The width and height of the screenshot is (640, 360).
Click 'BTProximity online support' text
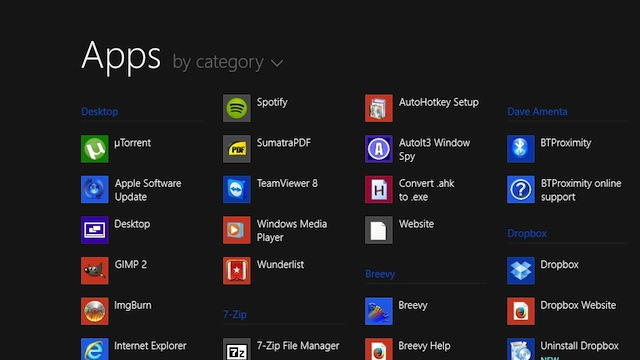[x=581, y=190]
